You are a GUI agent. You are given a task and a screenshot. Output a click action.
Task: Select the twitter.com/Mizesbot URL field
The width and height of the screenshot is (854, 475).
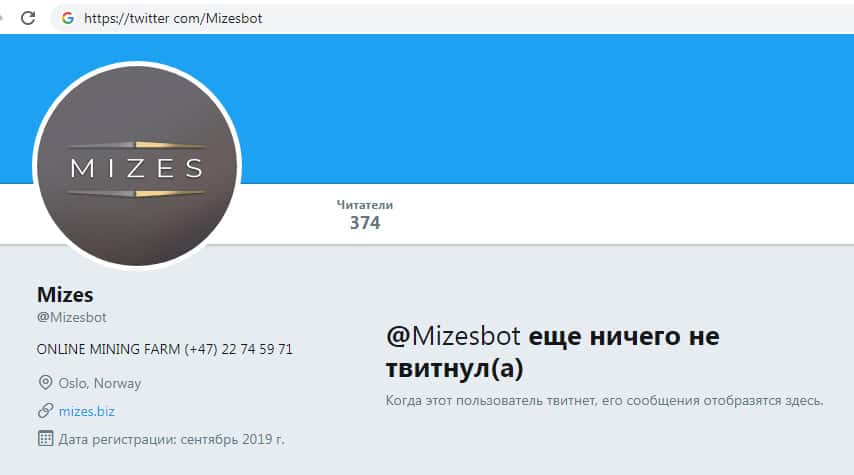(x=452, y=18)
